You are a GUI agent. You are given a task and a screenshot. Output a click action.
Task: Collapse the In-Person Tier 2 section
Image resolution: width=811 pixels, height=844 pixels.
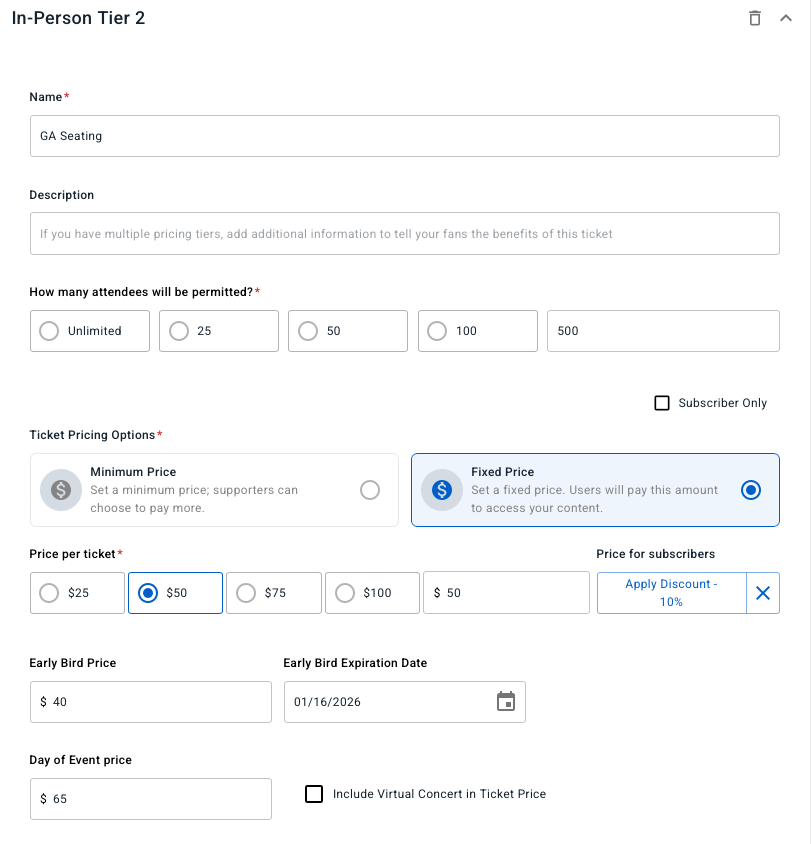point(785,18)
